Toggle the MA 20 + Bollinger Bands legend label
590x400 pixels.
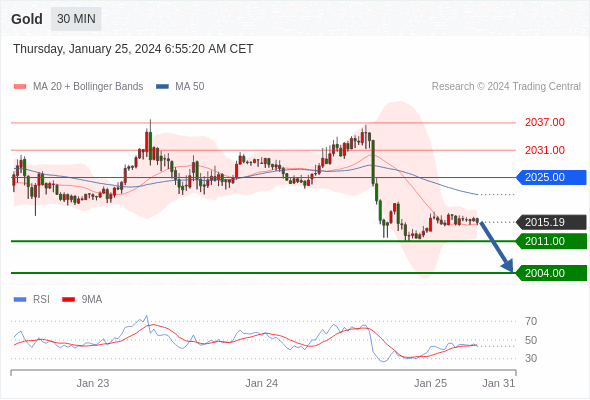pos(88,87)
